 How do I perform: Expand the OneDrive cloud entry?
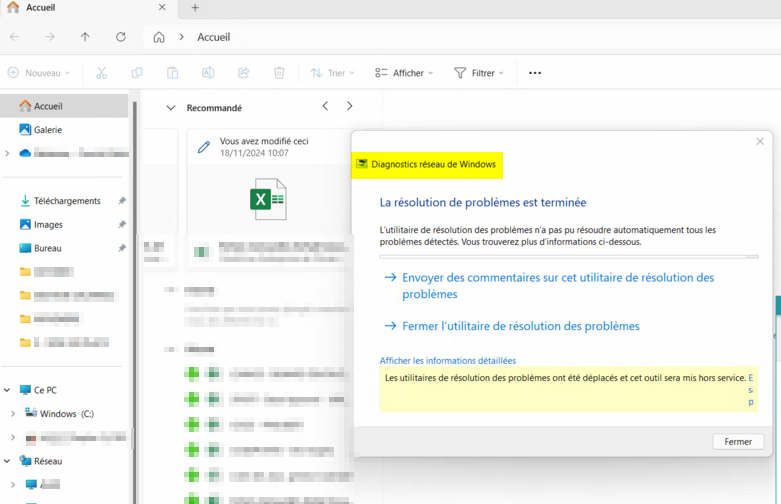7,153
